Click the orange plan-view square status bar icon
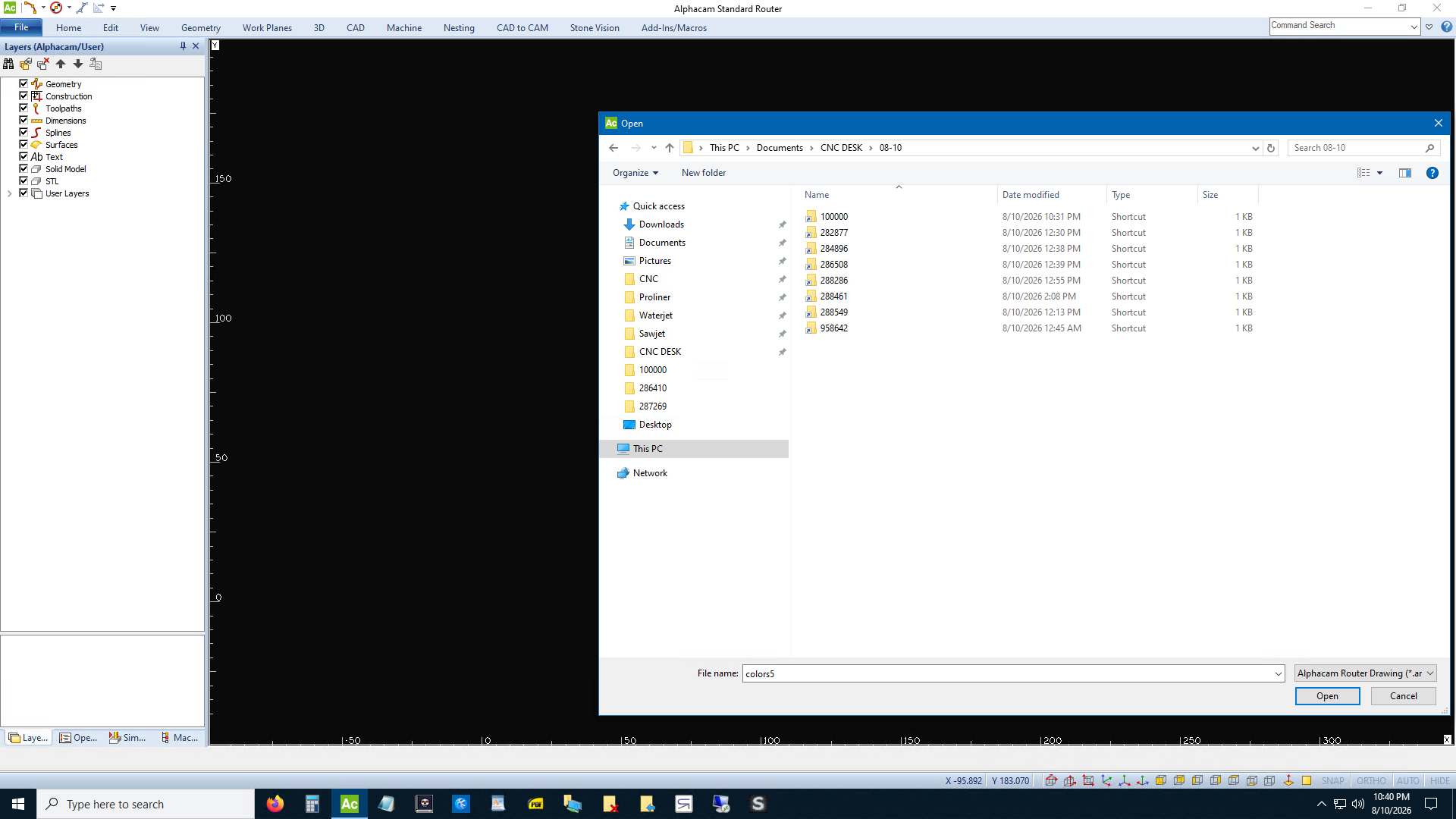The height and width of the screenshot is (819, 1456). [x=1307, y=781]
